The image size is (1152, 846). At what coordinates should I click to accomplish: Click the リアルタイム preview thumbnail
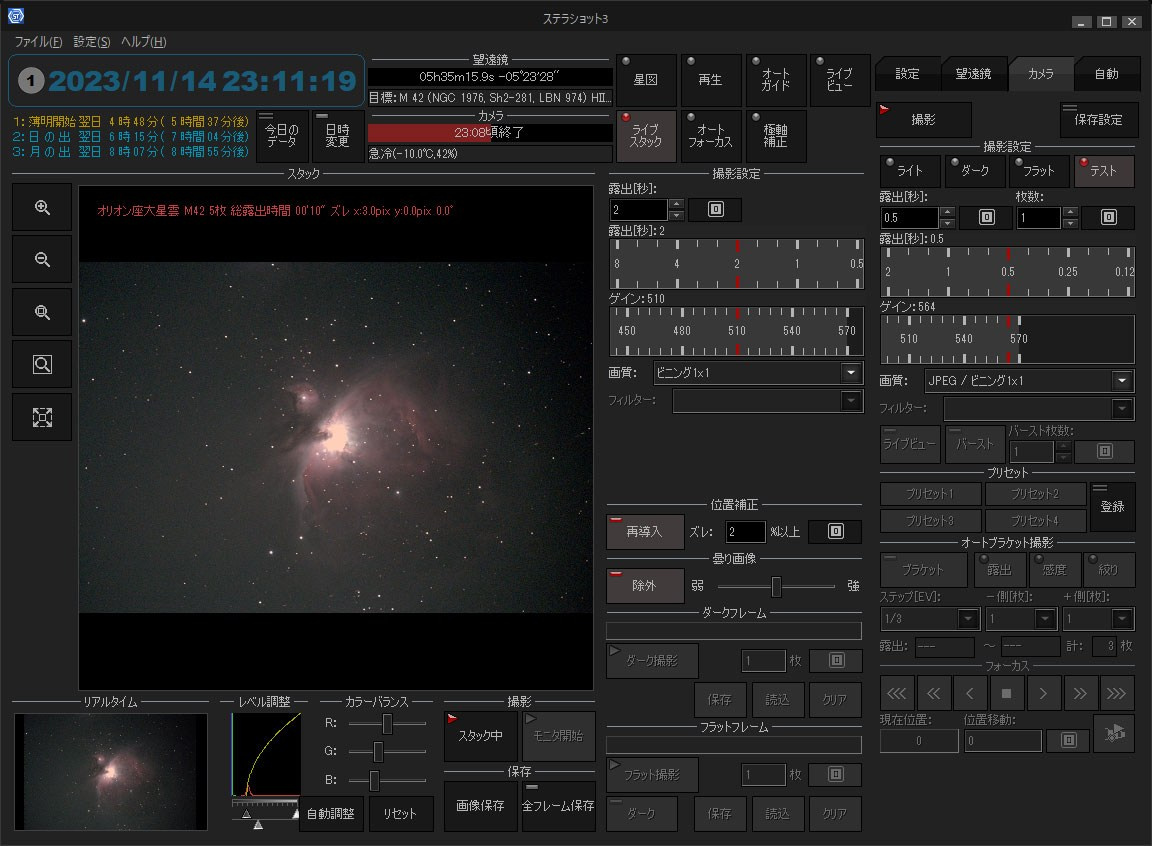pos(111,771)
